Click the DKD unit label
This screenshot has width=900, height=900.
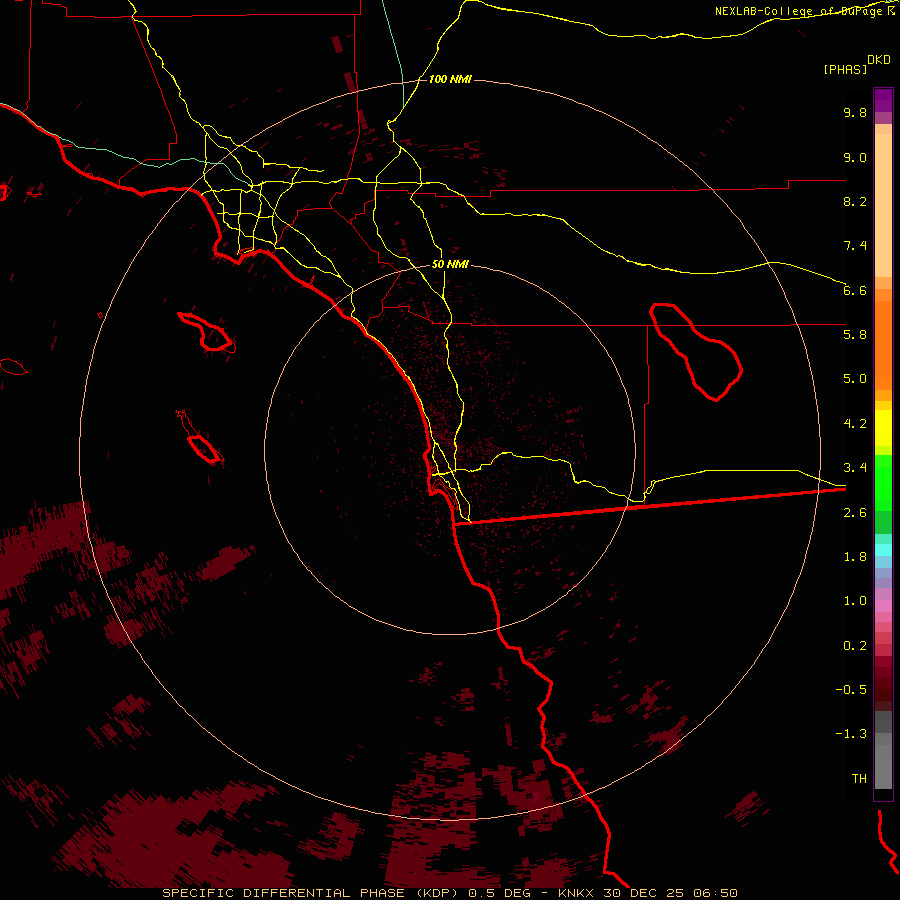[x=879, y=60]
